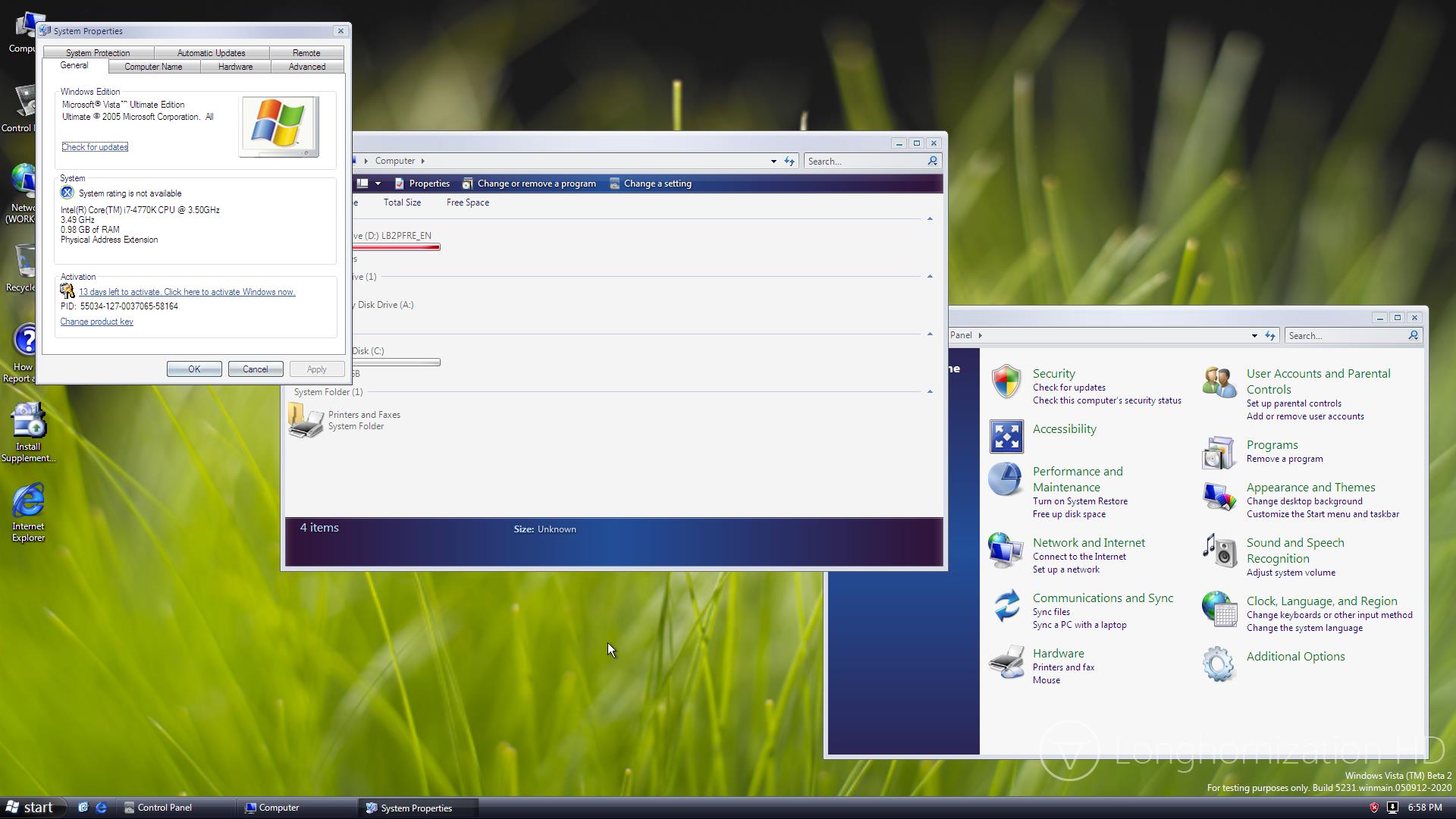Screen dimensions: 1456x819
Task: Switch to the Advanced tab
Action: [x=307, y=67]
